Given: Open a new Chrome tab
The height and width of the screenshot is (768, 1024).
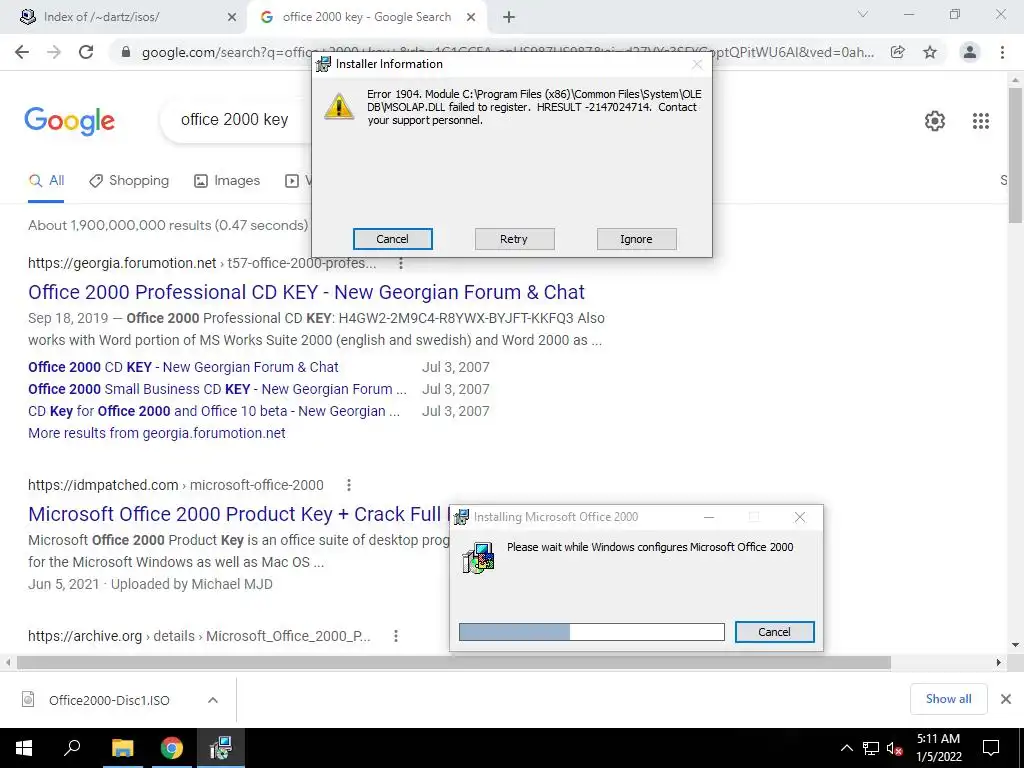Looking at the screenshot, I should tap(509, 17).
